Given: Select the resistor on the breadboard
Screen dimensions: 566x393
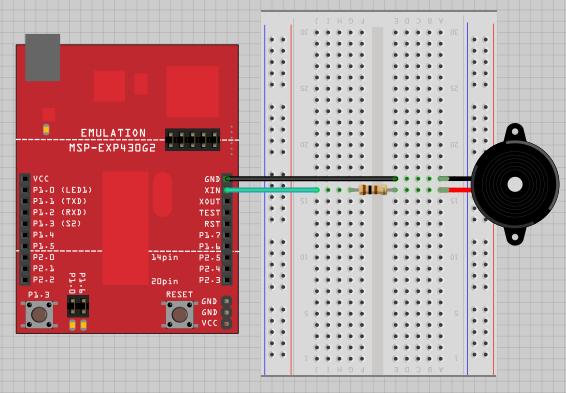Looking at the screenshot, I should tap(373, 189).
